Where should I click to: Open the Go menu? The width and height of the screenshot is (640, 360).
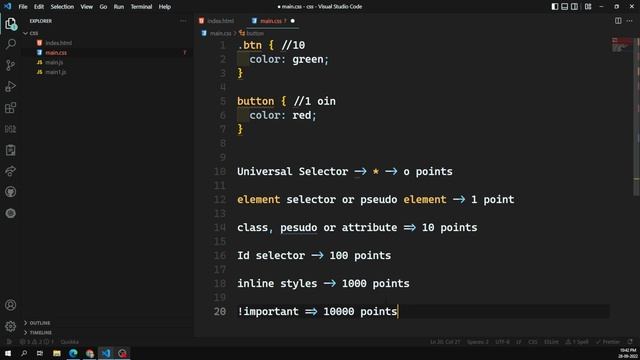(x=103, y=7)
